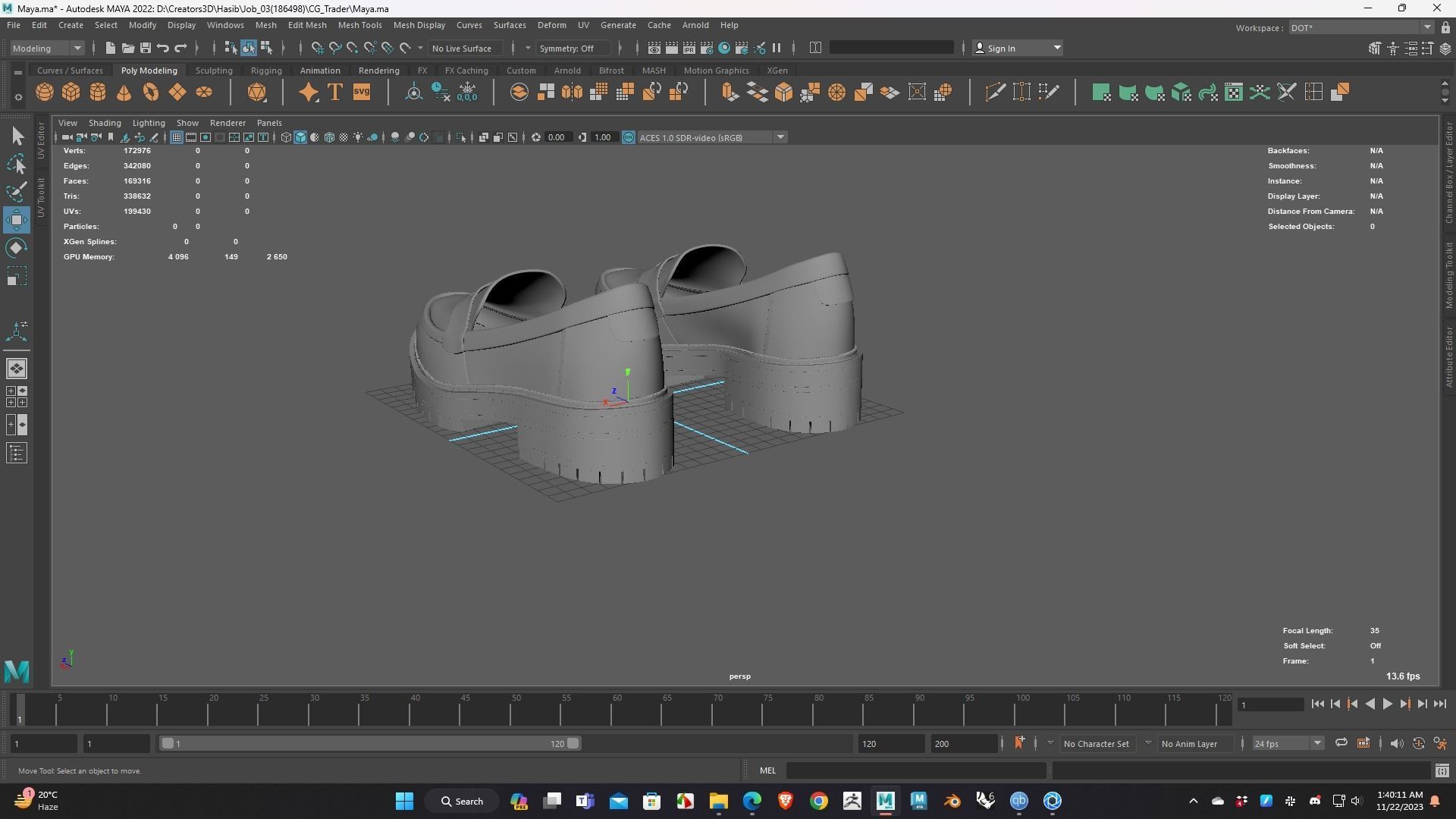Toggle audio mute speaker icon

1396,743
